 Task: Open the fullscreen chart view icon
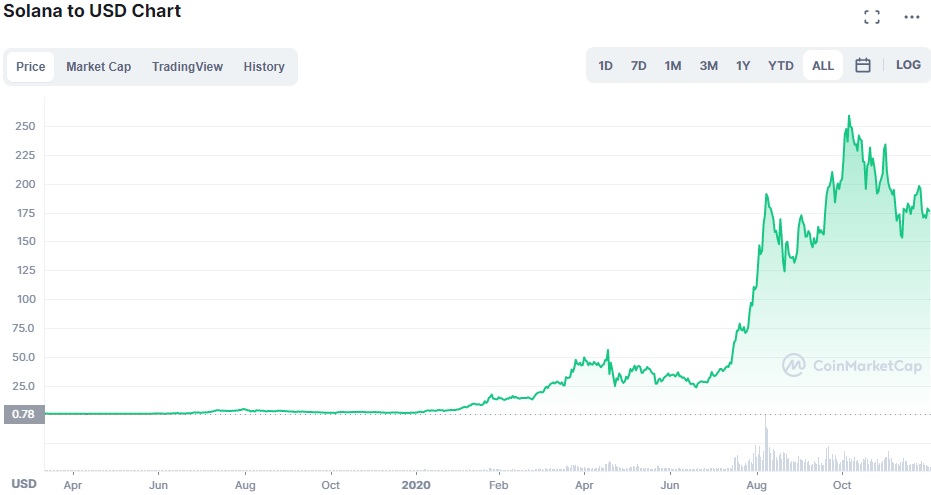872,17
